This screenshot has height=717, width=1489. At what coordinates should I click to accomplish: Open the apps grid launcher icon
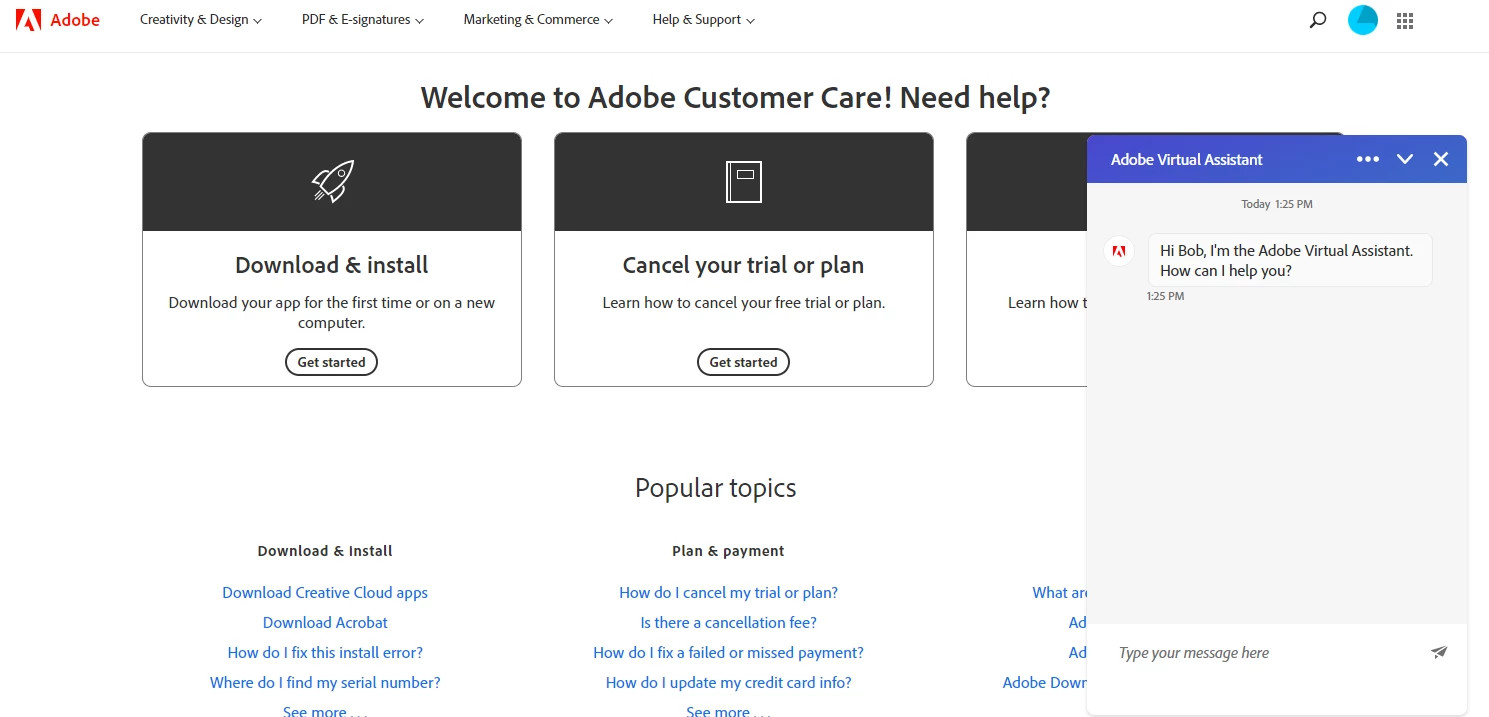click(1405, 20)
